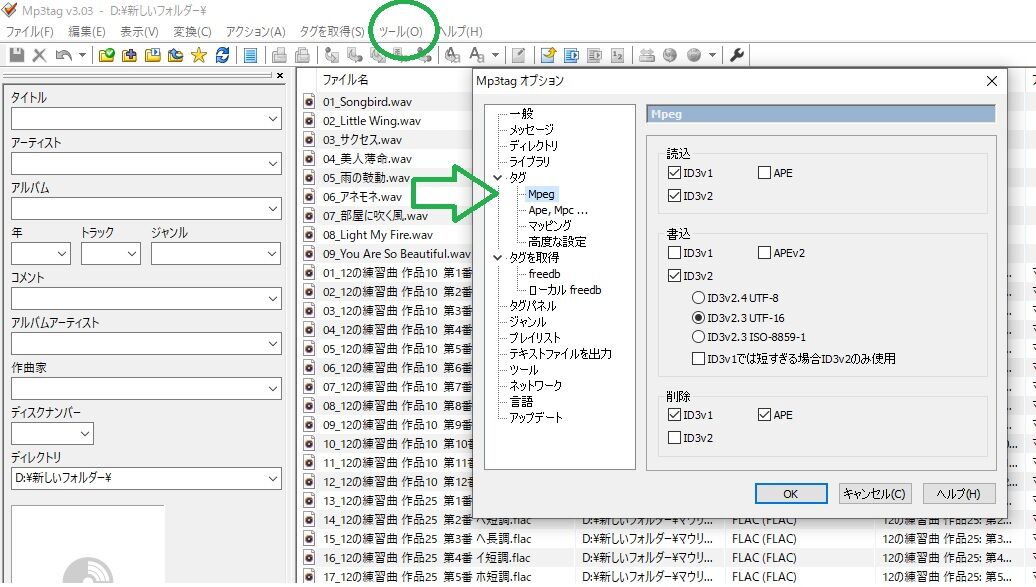The height and width of the screenshot is (587, 1036).
Task: Click the yellow Favorites star icon
Action: coord(198,56)
